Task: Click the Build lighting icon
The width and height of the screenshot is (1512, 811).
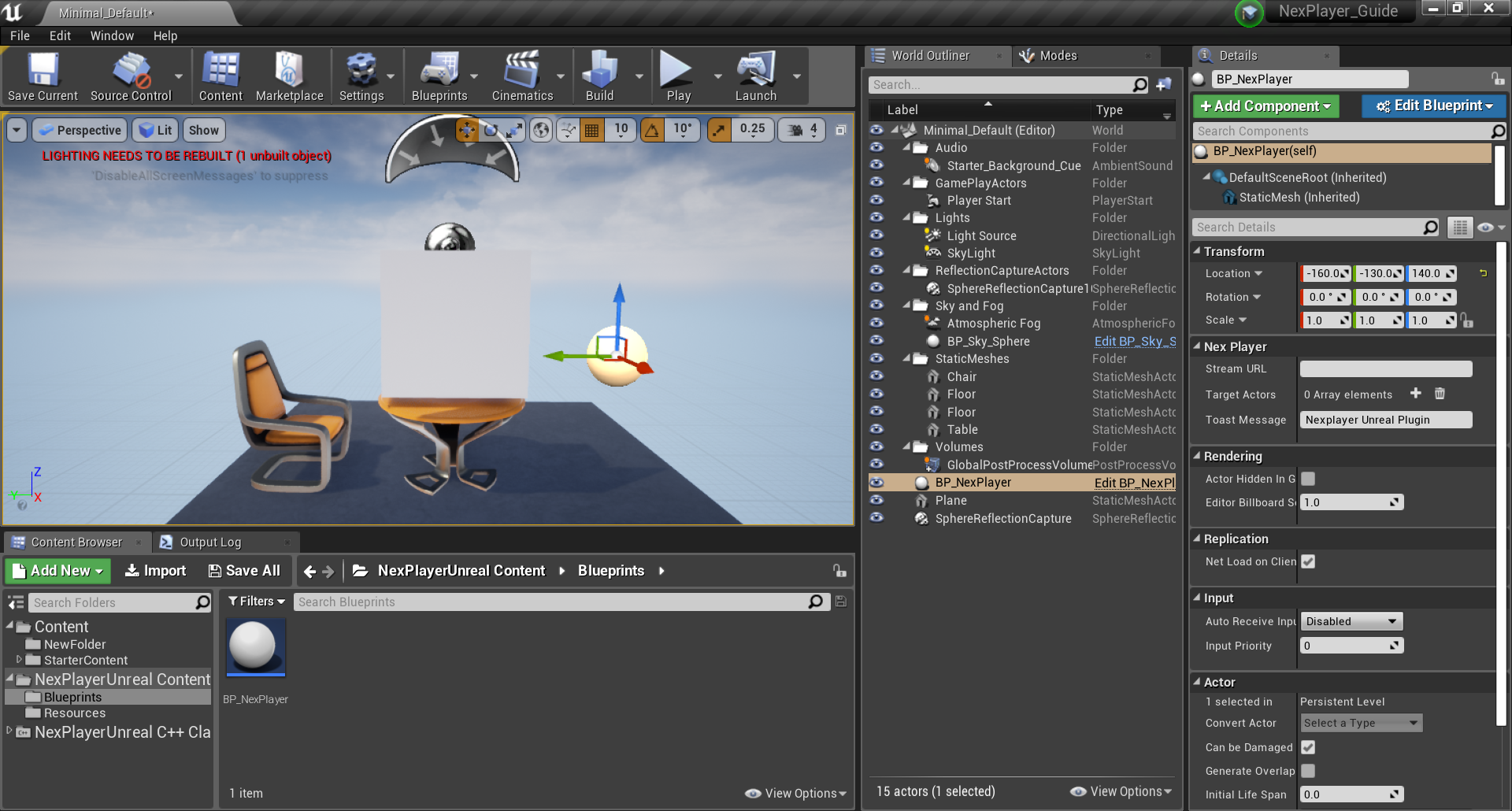Action: pos(599,76)
